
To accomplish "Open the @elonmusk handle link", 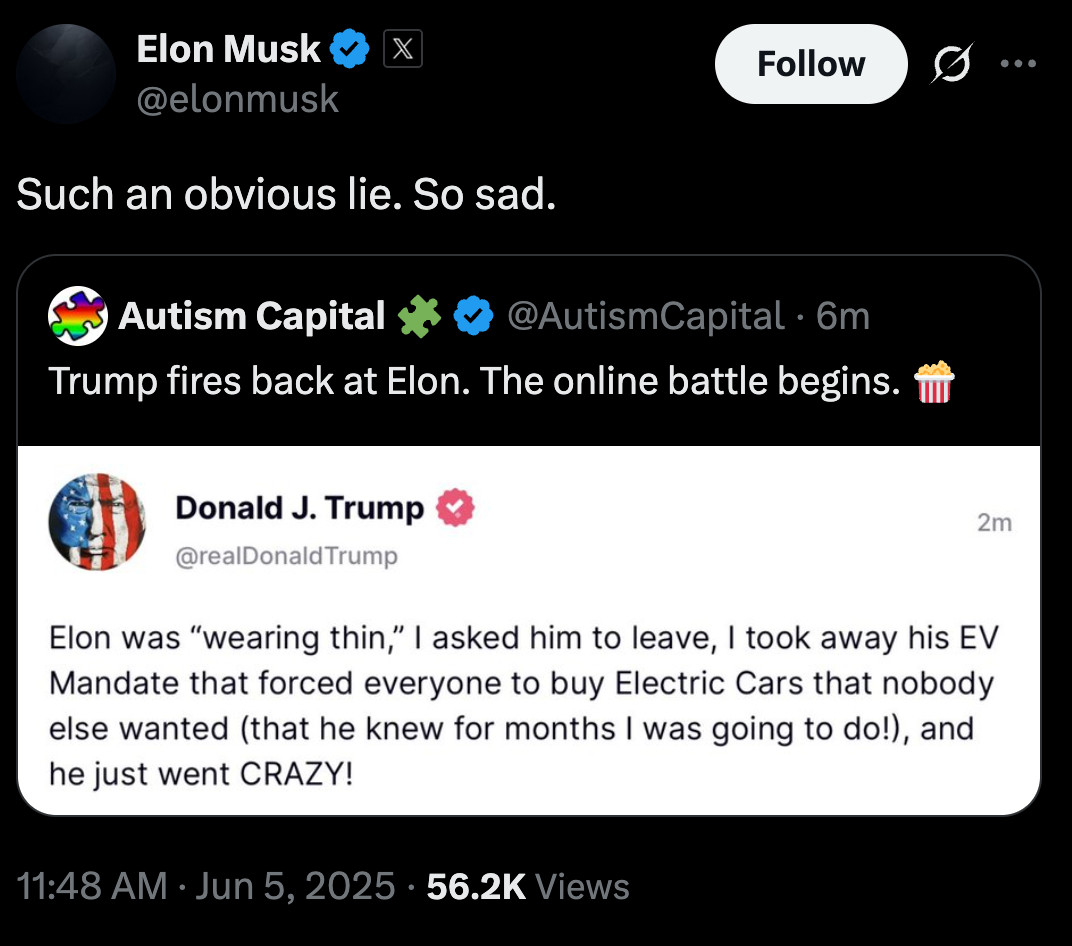I will click(x=238, y=98).
